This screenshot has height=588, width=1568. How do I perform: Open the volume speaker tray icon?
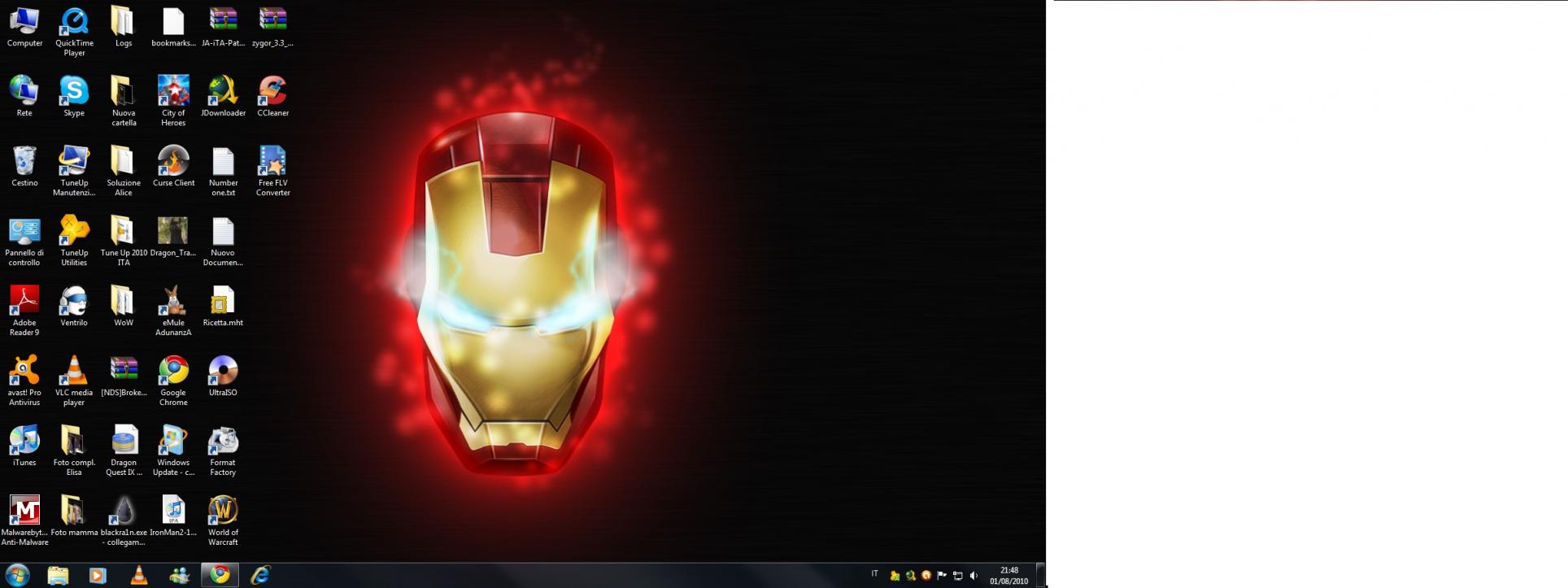973,576
